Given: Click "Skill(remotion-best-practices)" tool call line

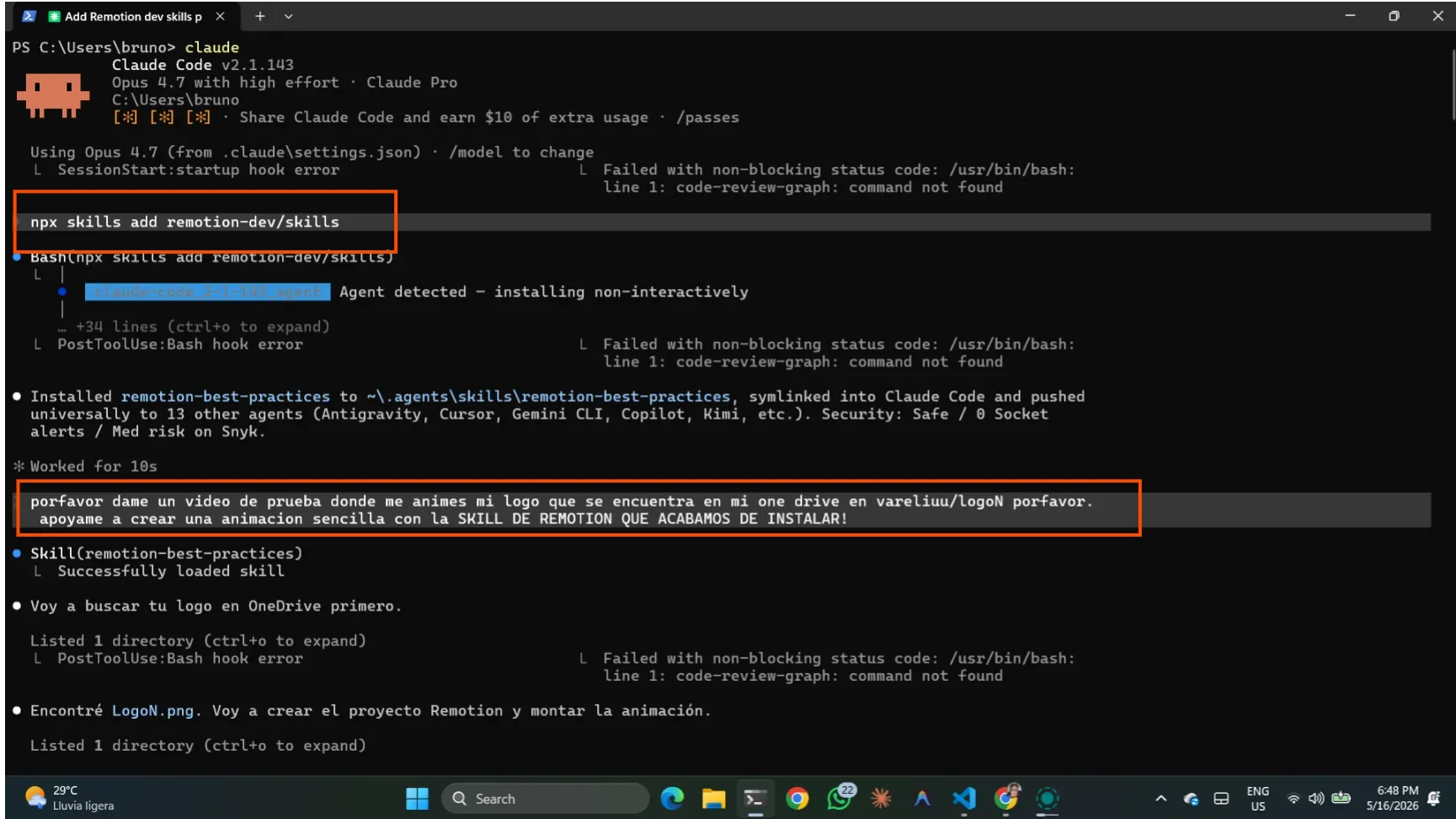Looking at the screenshot, I should click(x=166, y=553).
